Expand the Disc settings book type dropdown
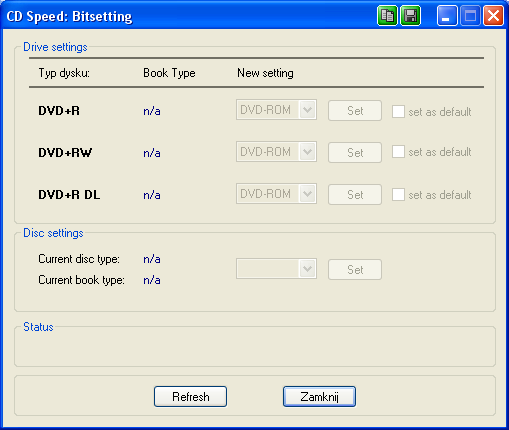 coord(276,269)
